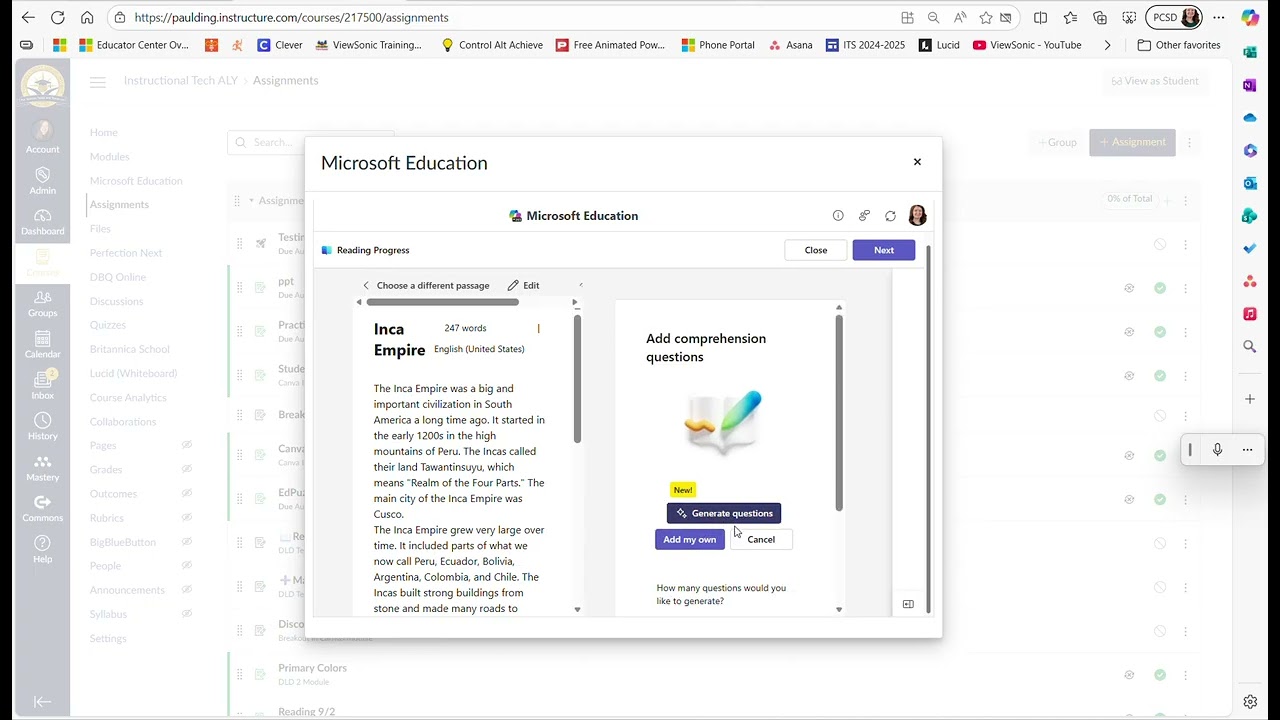The height and width of the screenshot is (720, 1280).
Task: Toggle publish status of EdPuz… assignment
Action: click(1160, 499)
